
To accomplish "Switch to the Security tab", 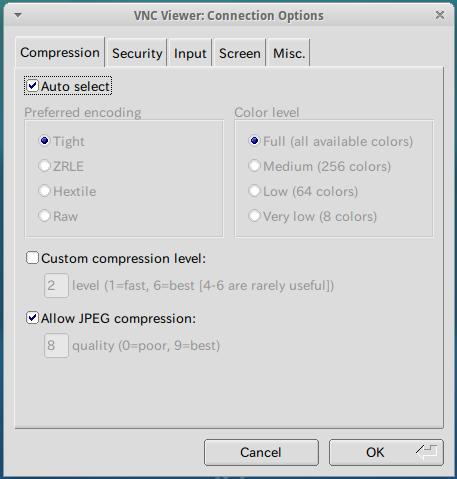I will 137,53.
